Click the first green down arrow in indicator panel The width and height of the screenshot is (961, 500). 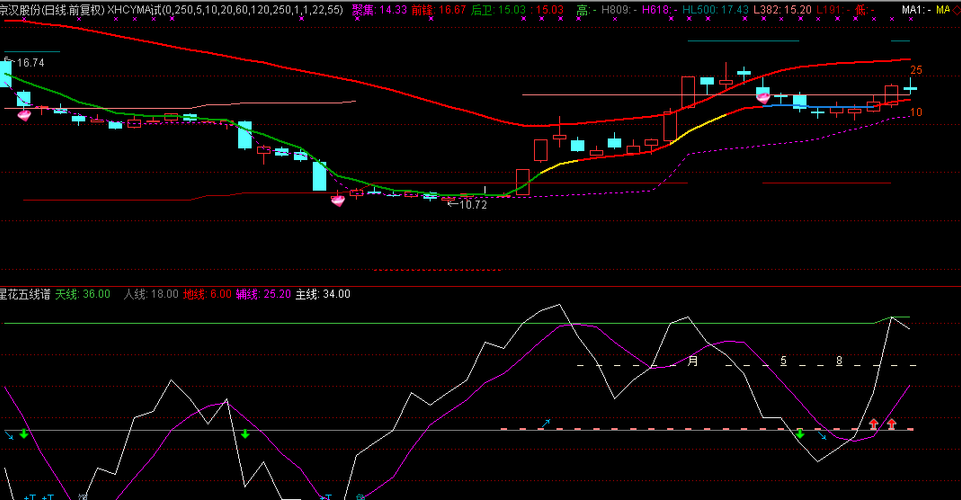click(24, 434)
